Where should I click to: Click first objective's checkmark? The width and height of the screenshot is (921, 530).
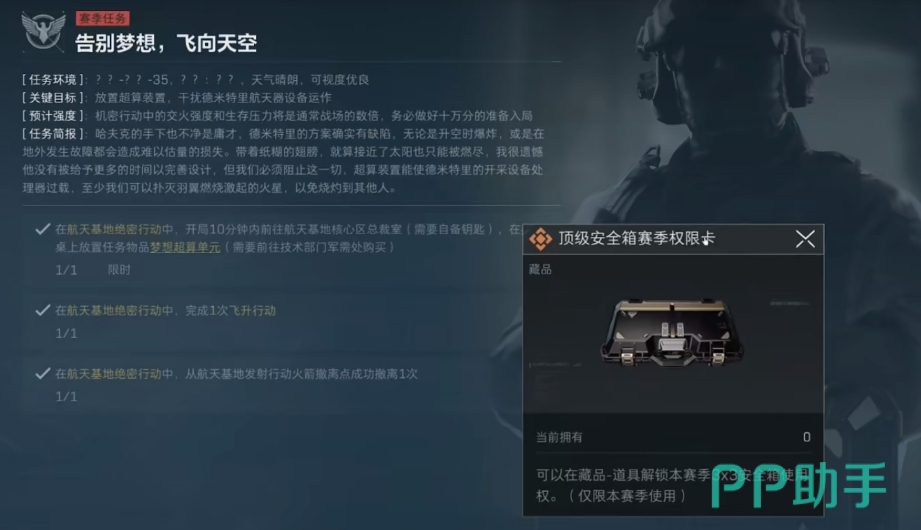click(42, 229)
